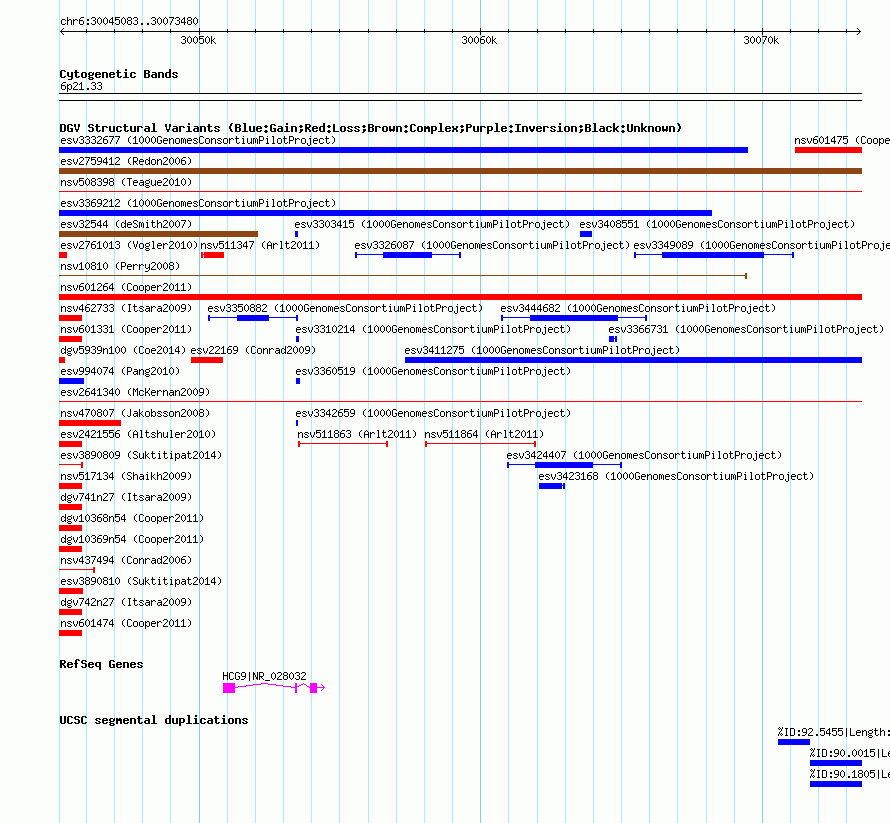The height and width of the screenshot is (823, 890).
Task: Select the dgv10368n54 (Cooper2011) label
Action: click(132, 518)
